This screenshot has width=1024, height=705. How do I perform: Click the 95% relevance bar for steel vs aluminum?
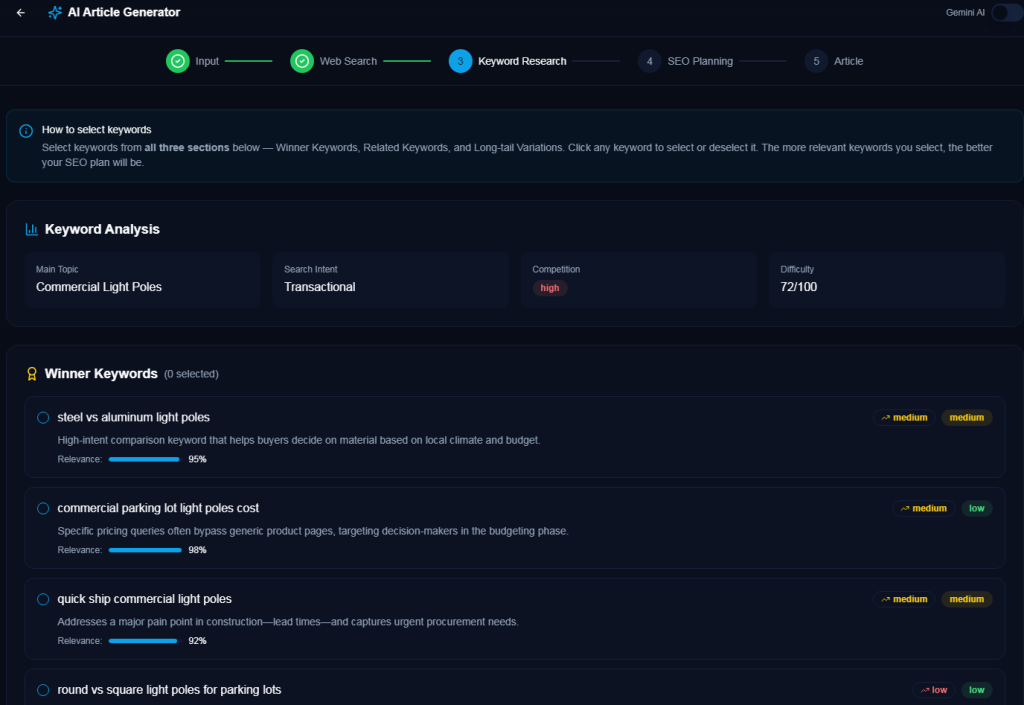coord(144,460)
